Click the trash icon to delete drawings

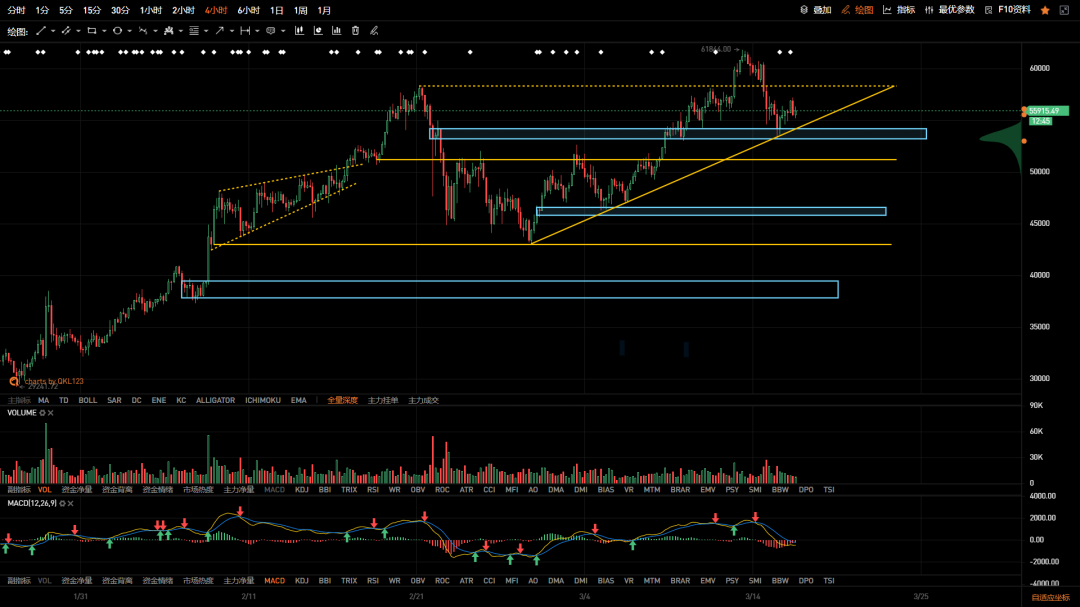pyautogui.click(x=355, y=30)
